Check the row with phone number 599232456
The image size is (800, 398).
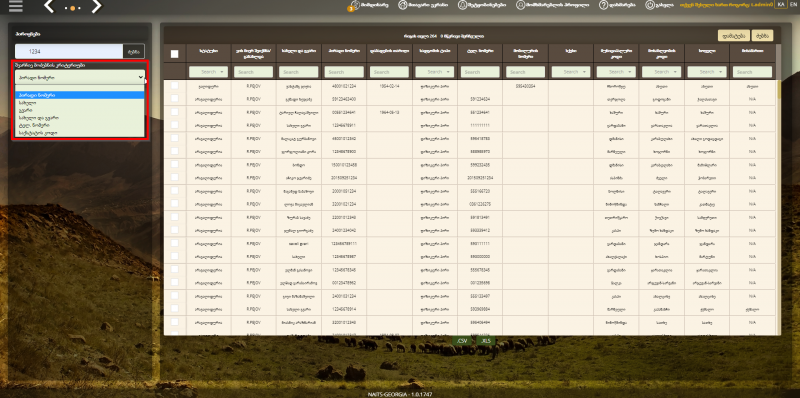174,164
